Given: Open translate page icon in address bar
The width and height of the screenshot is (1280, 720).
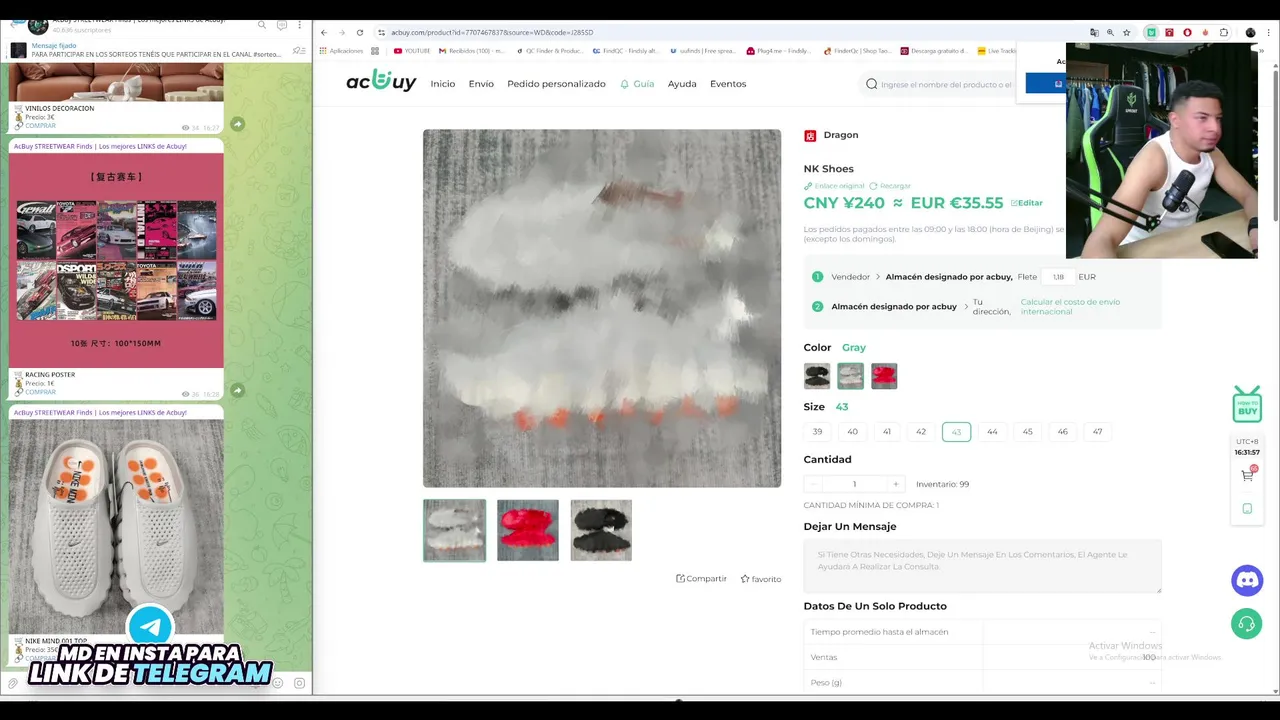Looking at the screenshot, I should (x=1094, y=32).
